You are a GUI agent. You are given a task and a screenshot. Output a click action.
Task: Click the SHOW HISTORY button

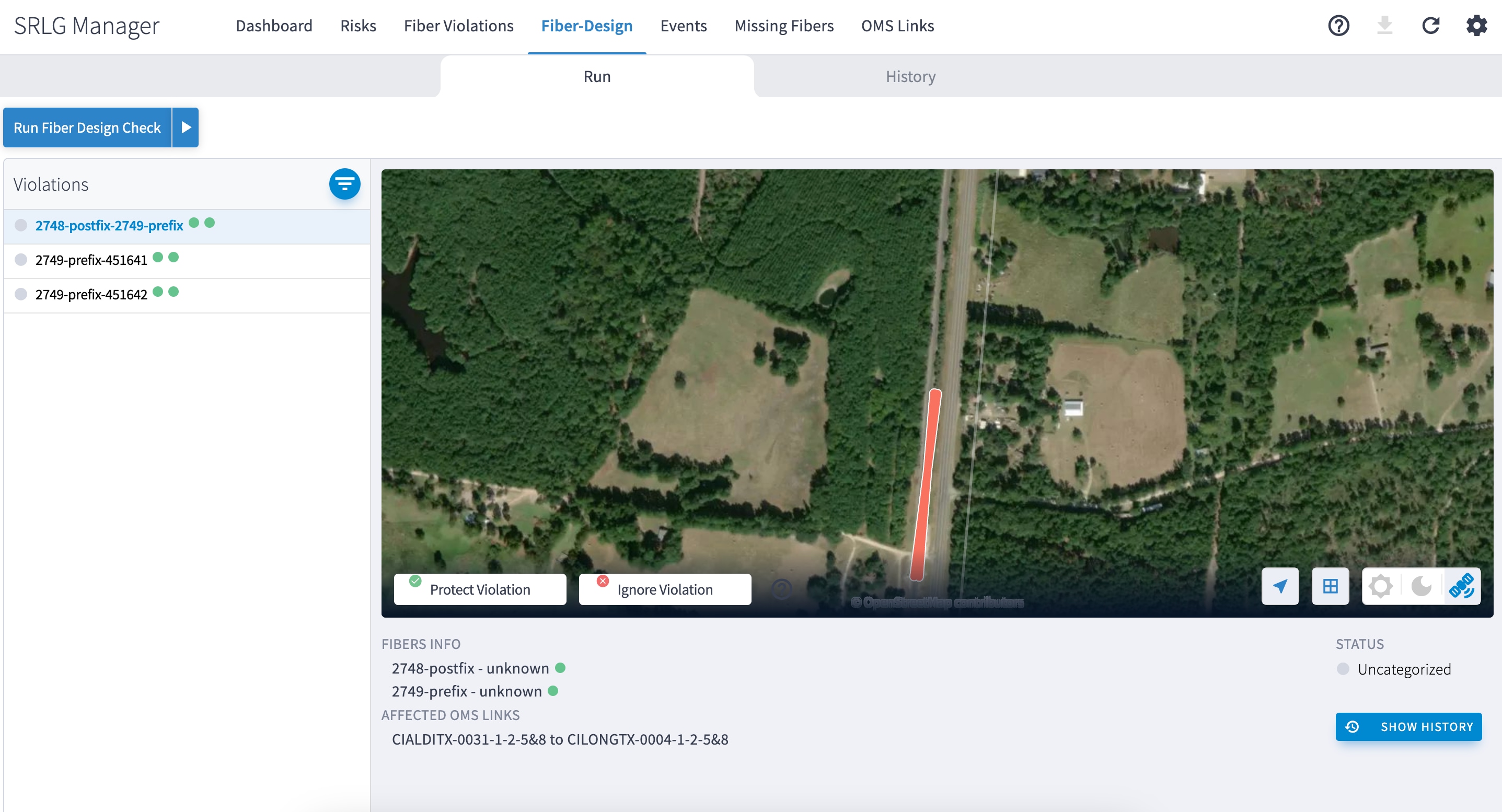[1408, 727]
